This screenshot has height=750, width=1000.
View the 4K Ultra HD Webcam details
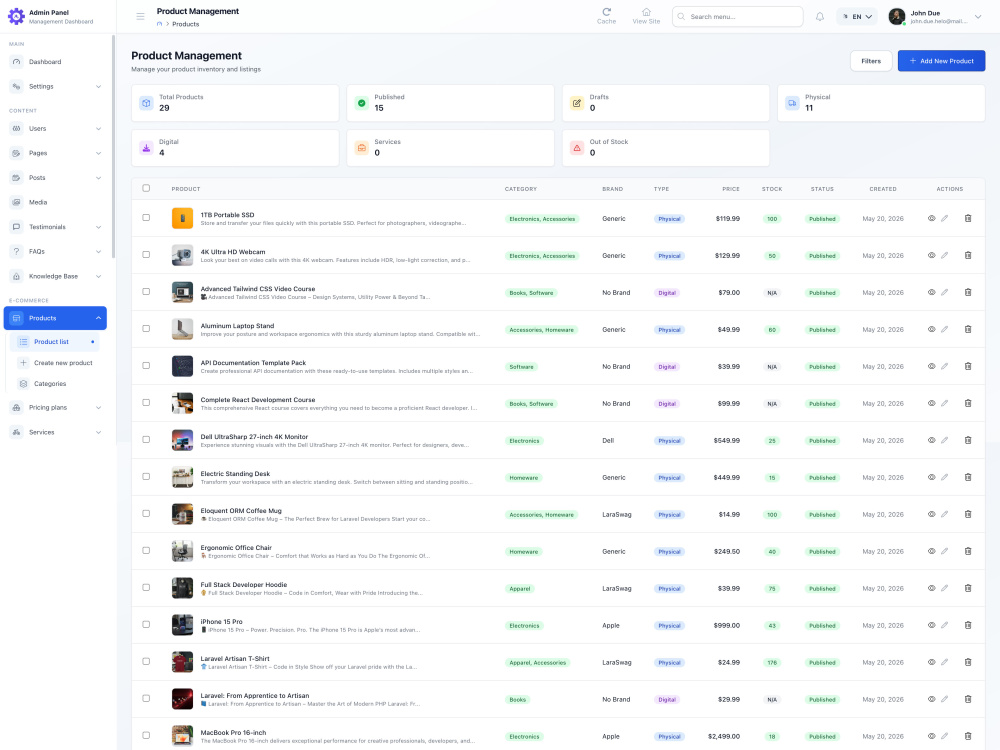(931, 255)
